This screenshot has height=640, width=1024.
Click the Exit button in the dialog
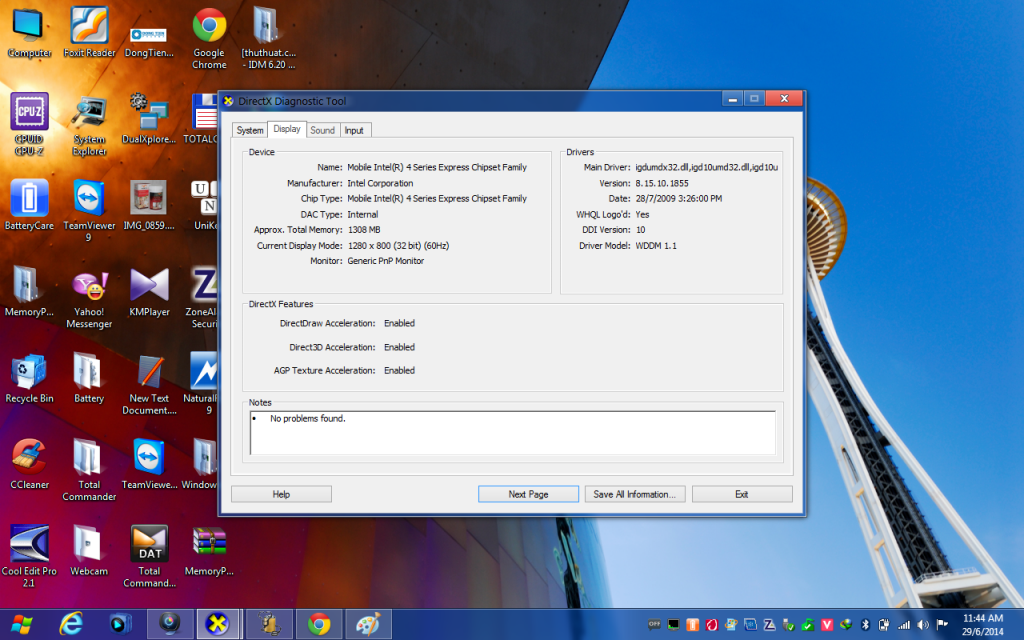(x=741, y=494)
